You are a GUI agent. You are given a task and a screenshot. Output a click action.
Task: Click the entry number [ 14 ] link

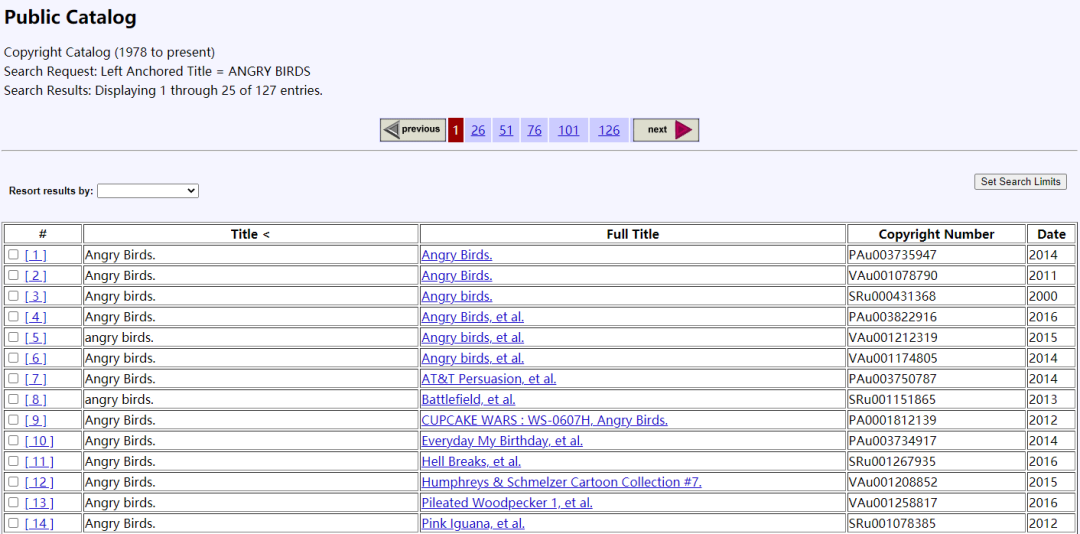click(x=39, y=524)
